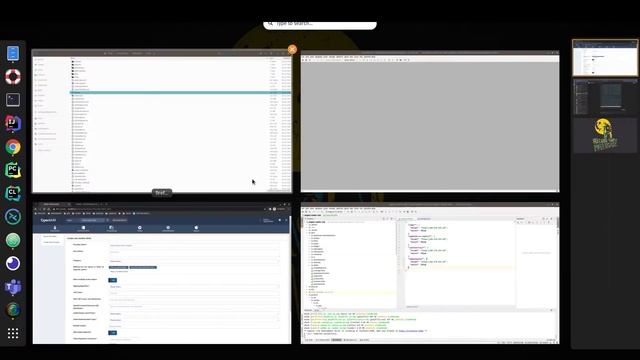
Task: Switch to the second dark workspace thumbnail
Action: tap(605, 97)
